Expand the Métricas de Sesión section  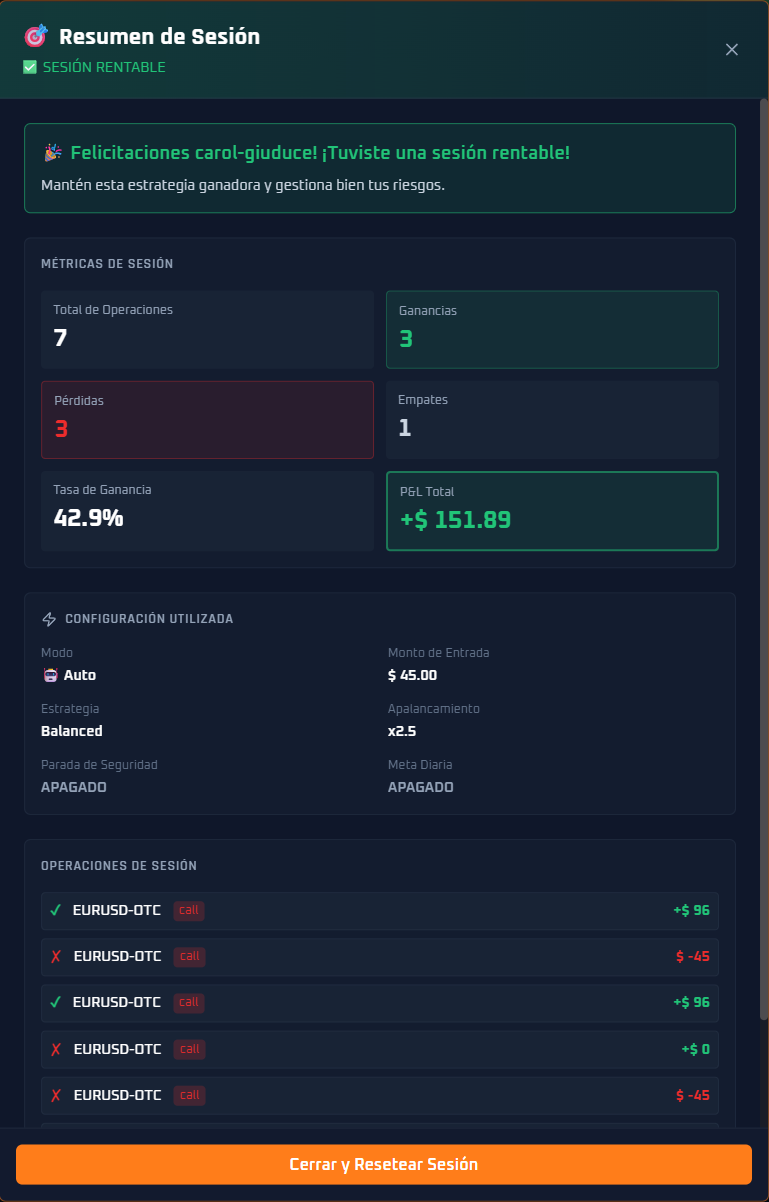107,264
